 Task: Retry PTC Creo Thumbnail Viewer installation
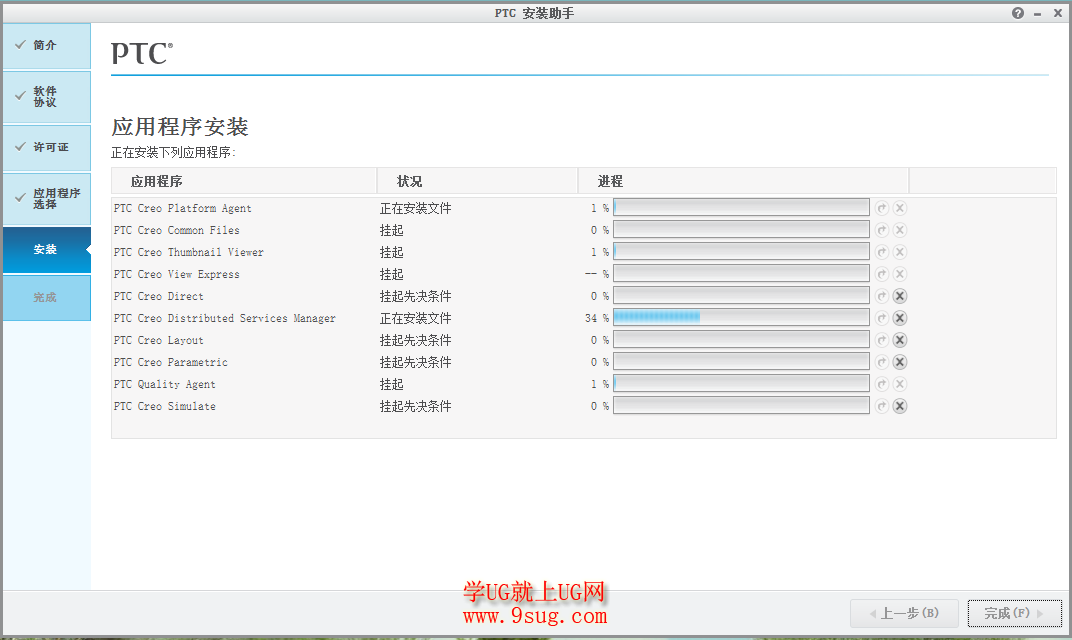(x=882, y=252)
